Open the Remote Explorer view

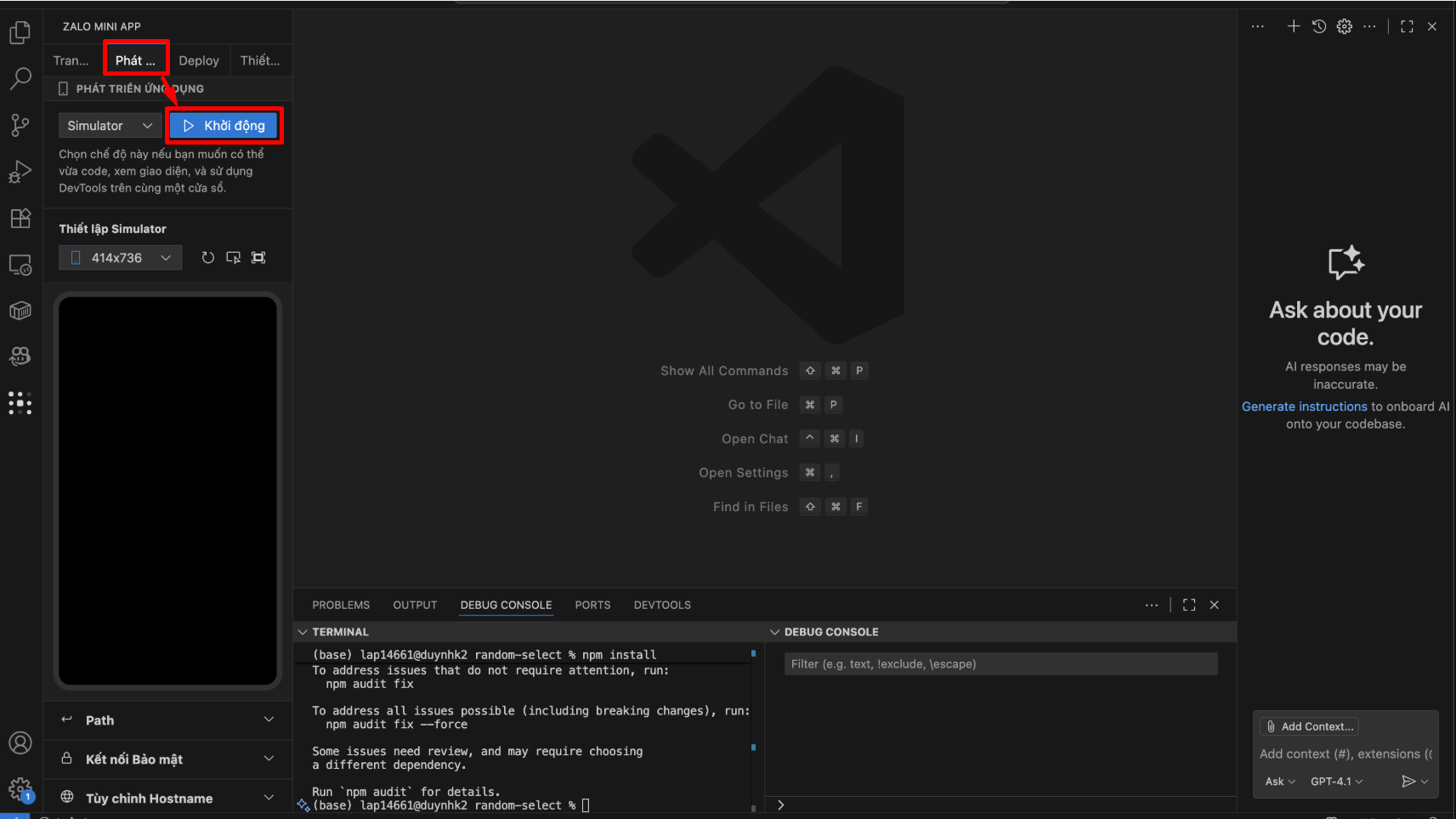pos(20,264)
